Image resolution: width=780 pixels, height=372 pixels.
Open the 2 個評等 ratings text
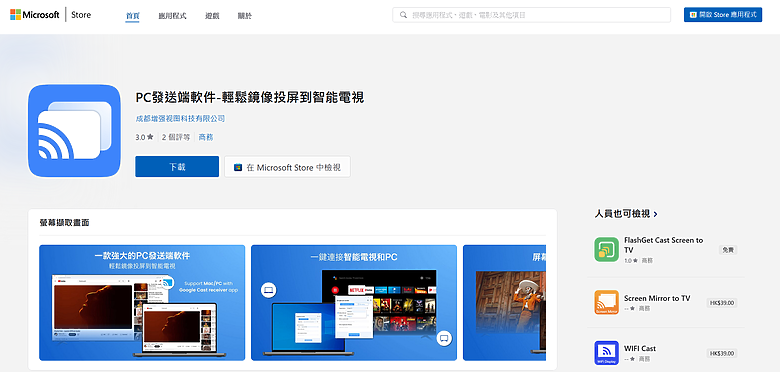(176, 137)
